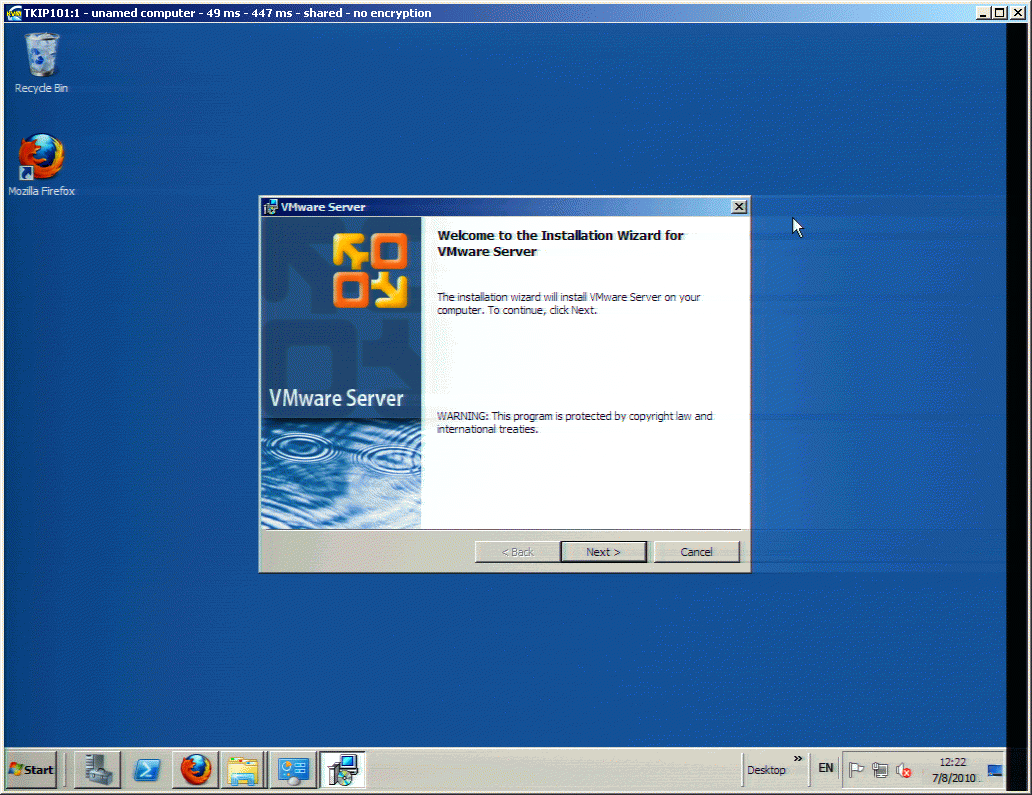1032x795 pixels.
Task: Open the Start menu
Action: 31,769
